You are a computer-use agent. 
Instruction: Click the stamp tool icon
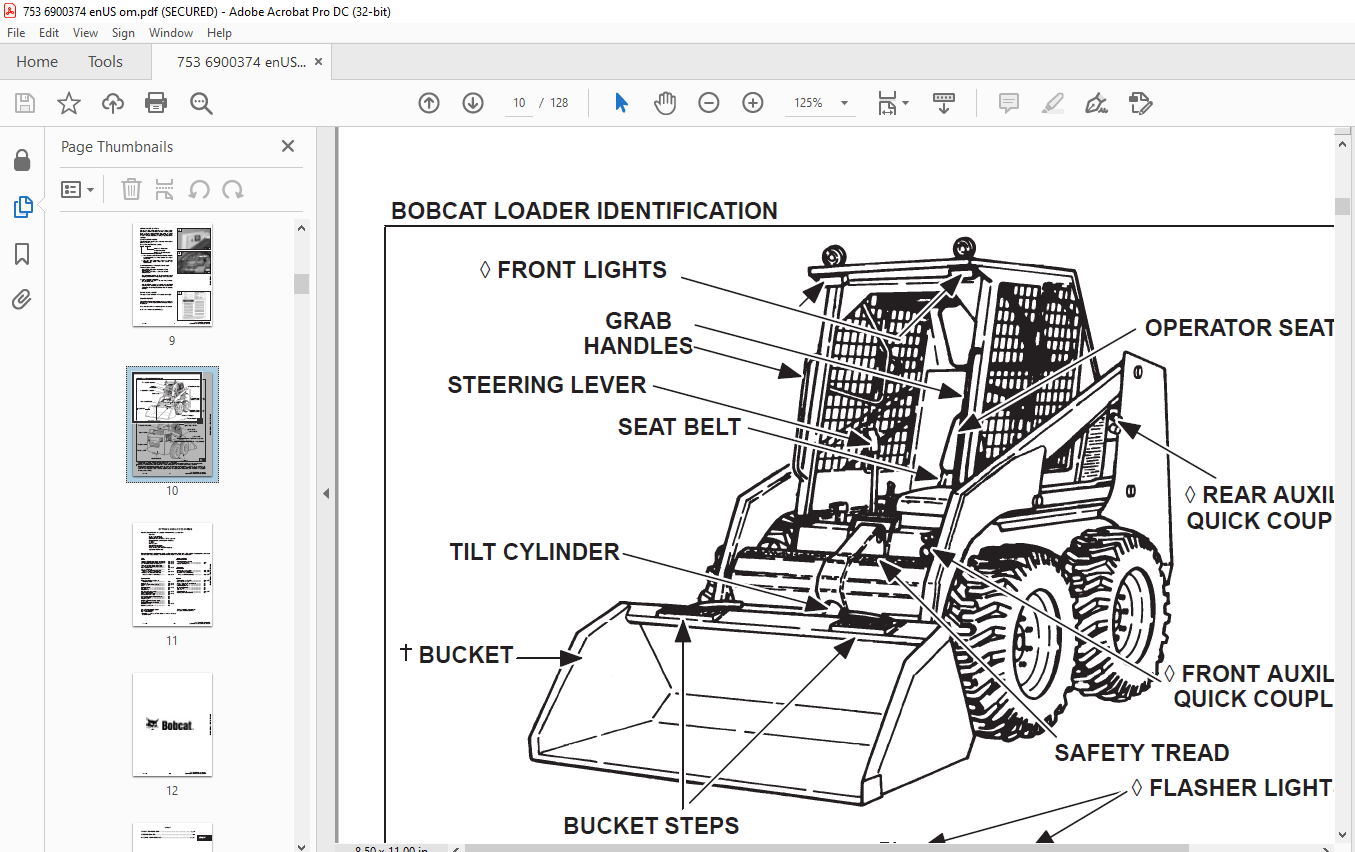click(x=1140, y=103)
